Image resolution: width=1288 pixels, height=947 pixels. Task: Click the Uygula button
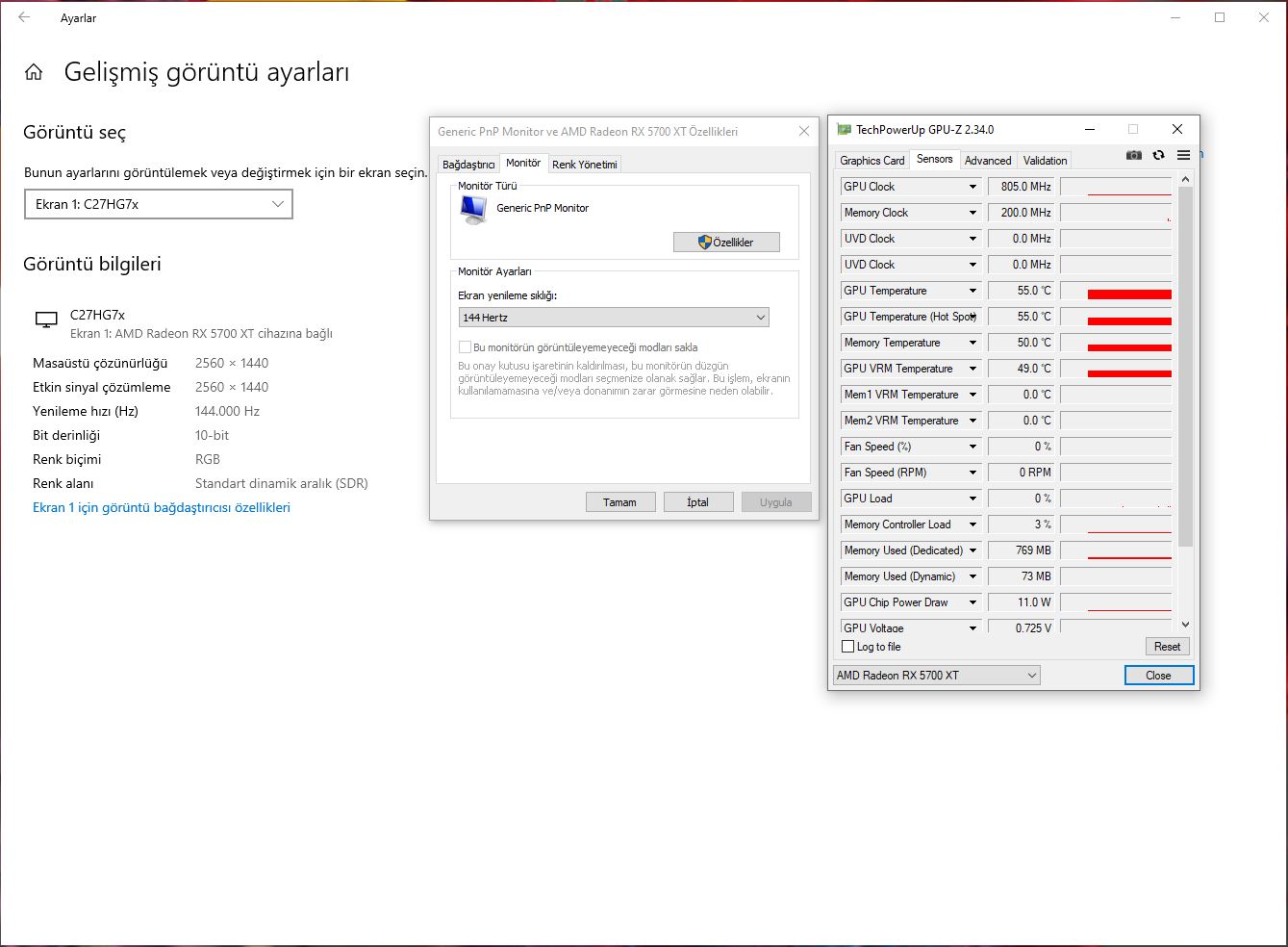[x=776, y=502]
